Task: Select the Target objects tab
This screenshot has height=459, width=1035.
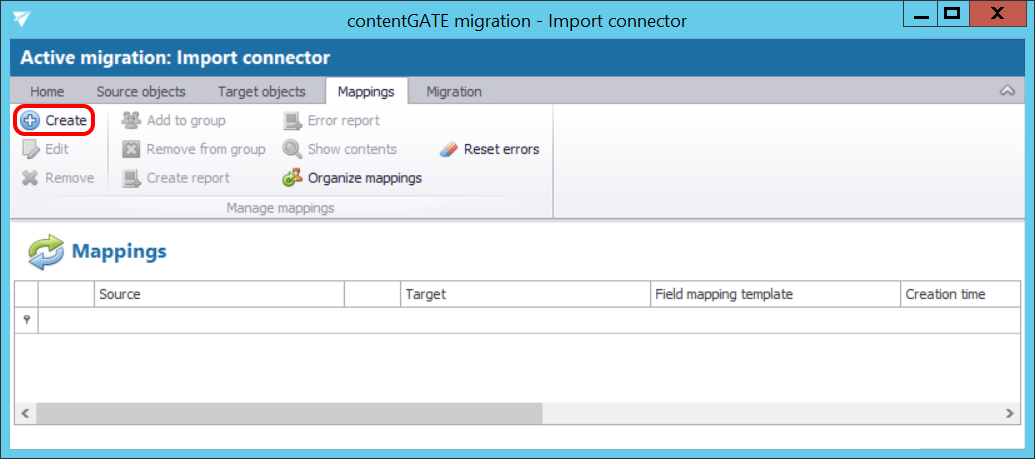Action: 261,91
